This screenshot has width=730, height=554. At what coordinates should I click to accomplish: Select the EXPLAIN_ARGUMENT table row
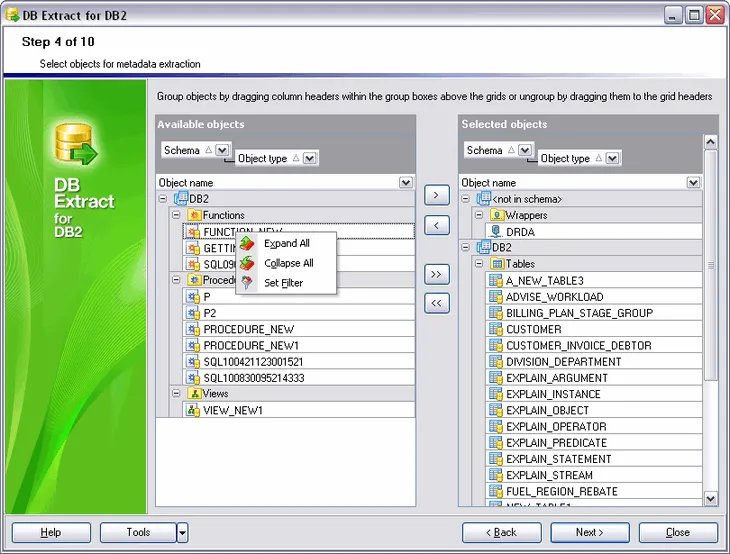594,378
